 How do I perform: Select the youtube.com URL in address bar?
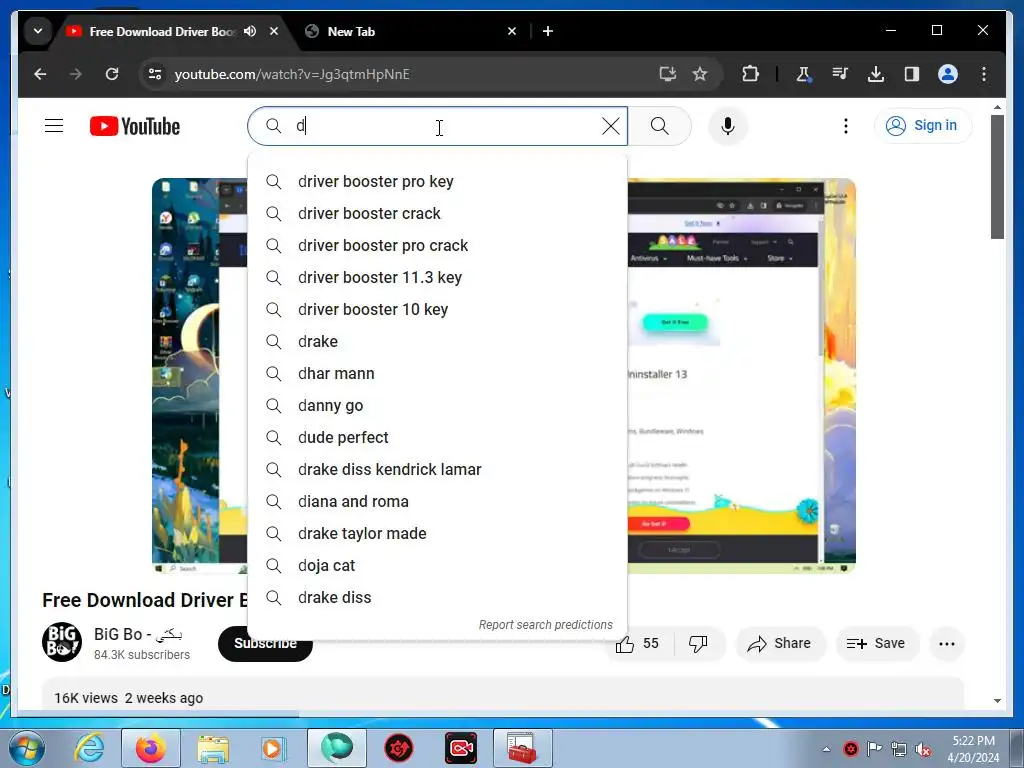(292, 74)
